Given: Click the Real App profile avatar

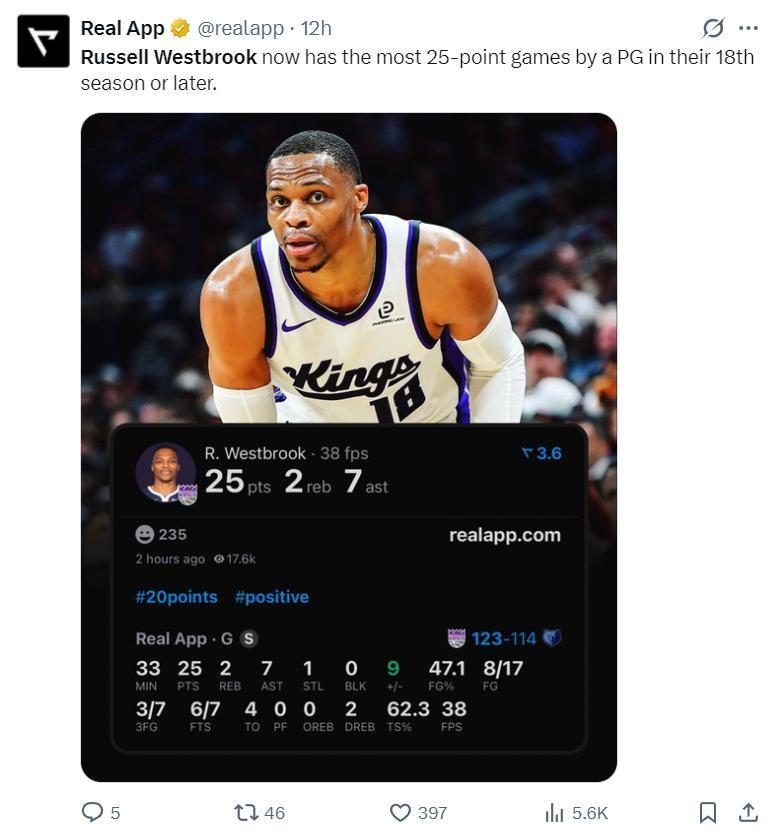Looking at the screenshot, I should [43, 40].
